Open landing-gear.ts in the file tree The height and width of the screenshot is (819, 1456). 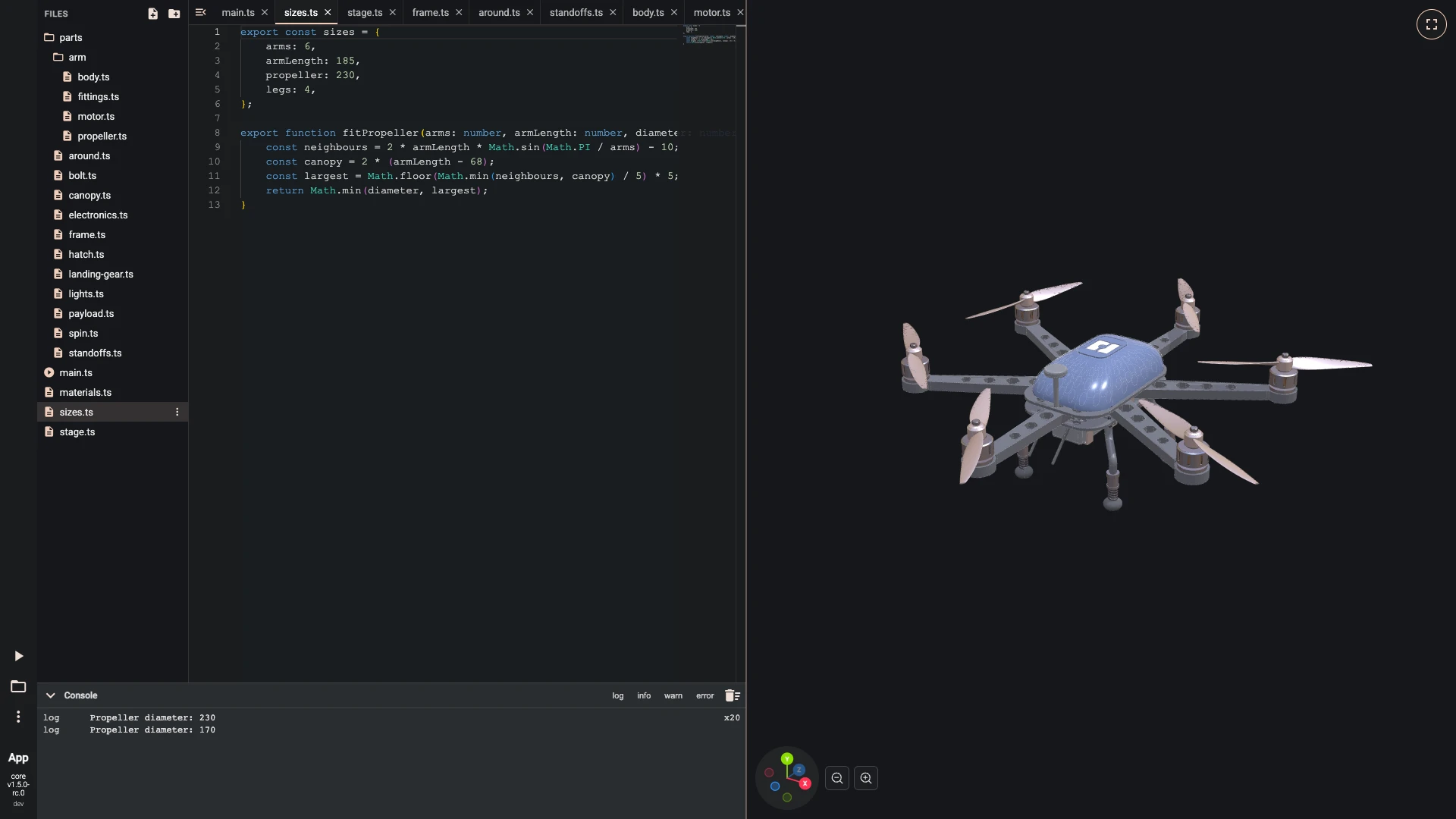112,274
